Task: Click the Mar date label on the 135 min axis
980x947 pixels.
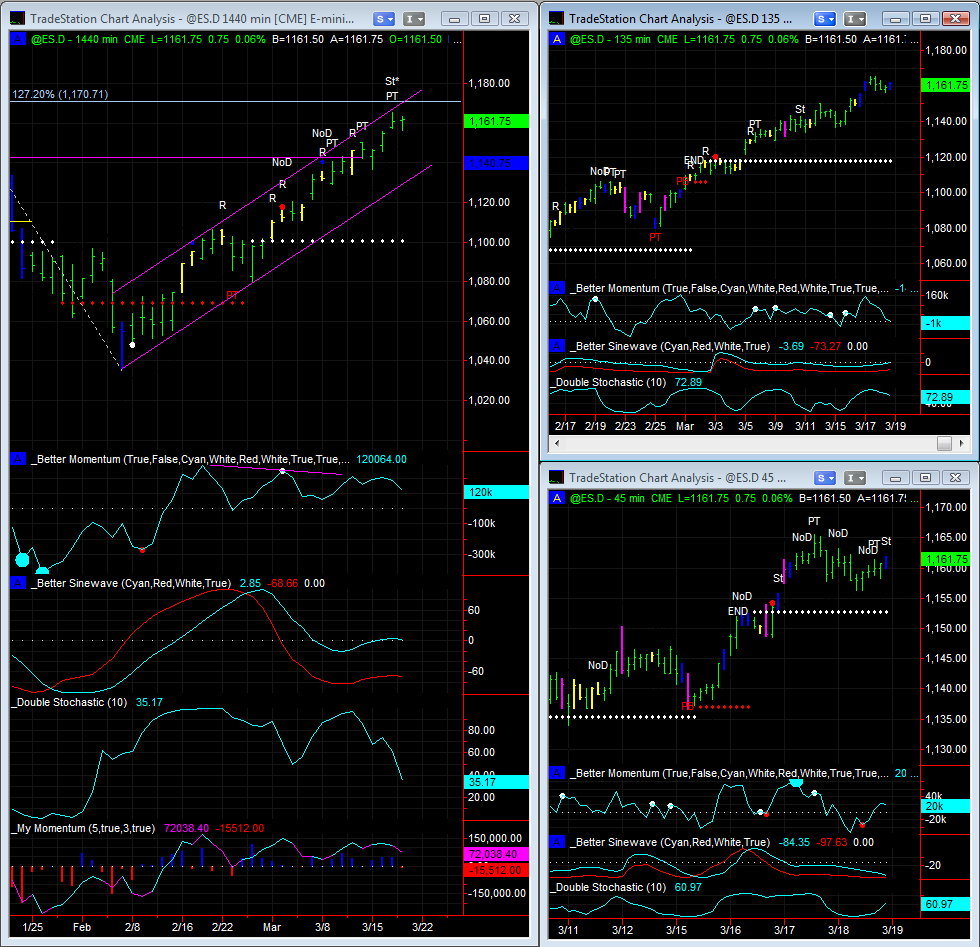Action: click(x=685, y=426)
